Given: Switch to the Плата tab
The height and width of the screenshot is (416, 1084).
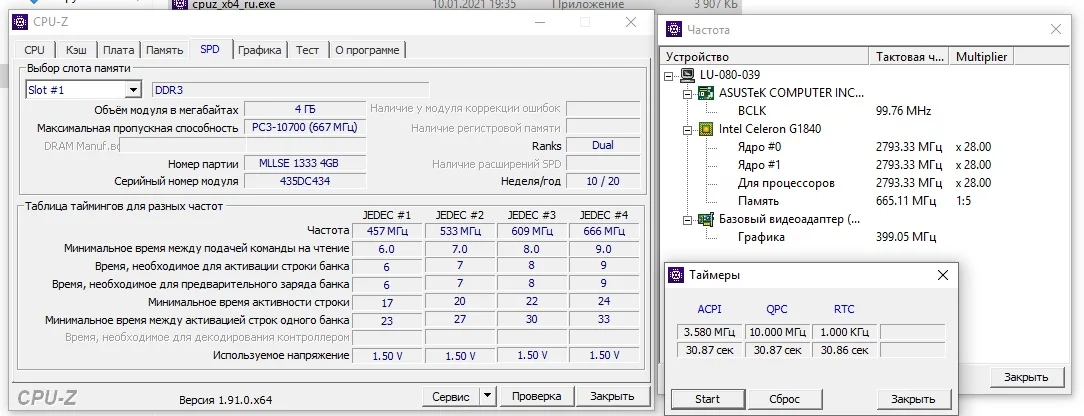Looking at the screenshot, I should [x=119, y=50].
